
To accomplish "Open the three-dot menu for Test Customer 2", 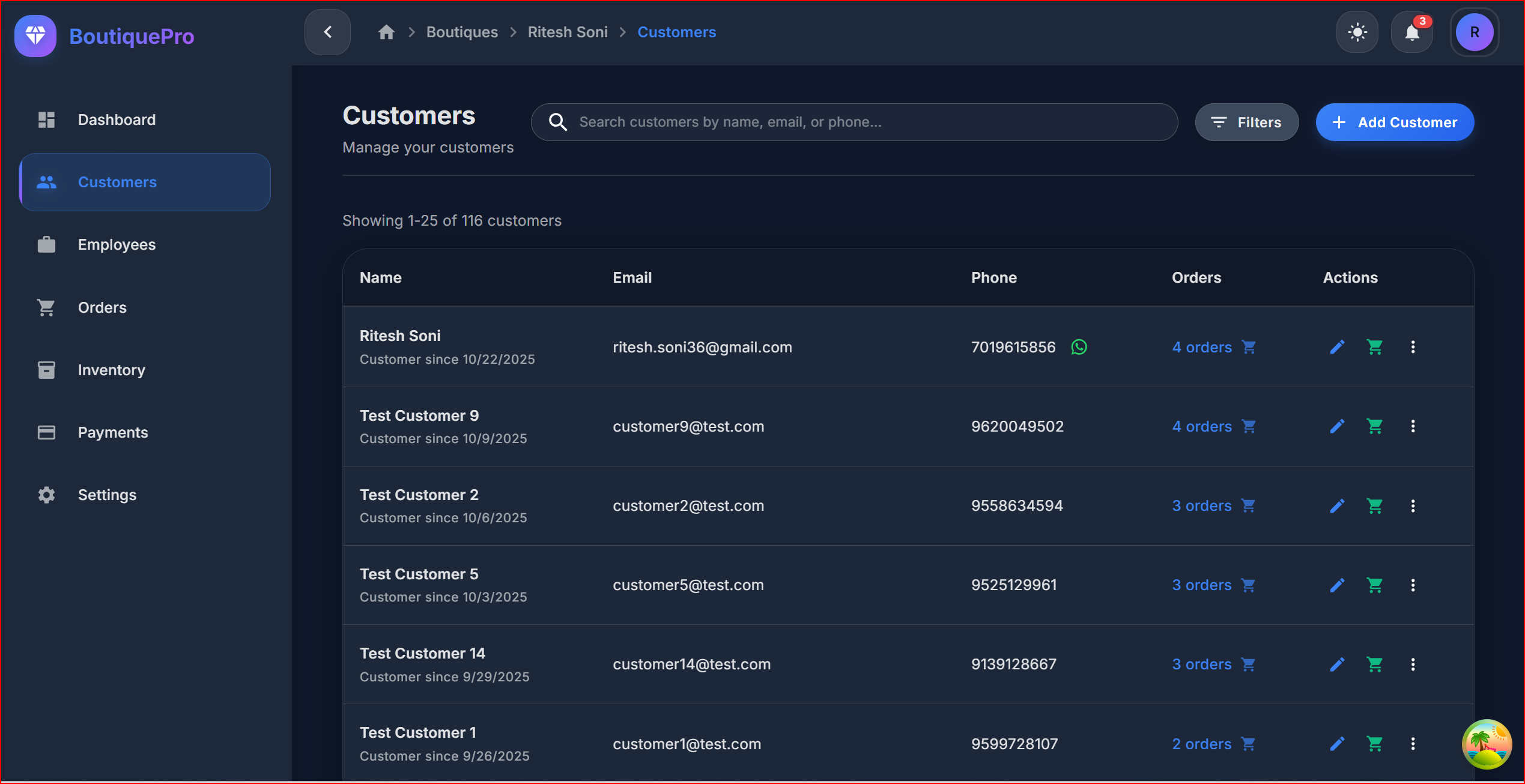I will tap(1413, 505).
